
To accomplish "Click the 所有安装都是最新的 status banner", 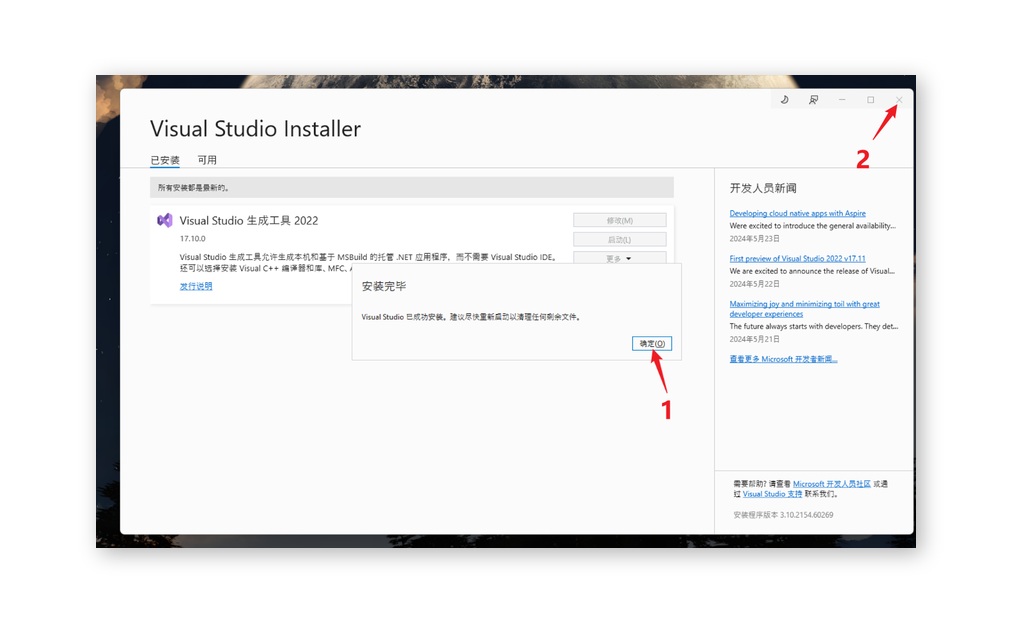I will click(x=412, y=187).
